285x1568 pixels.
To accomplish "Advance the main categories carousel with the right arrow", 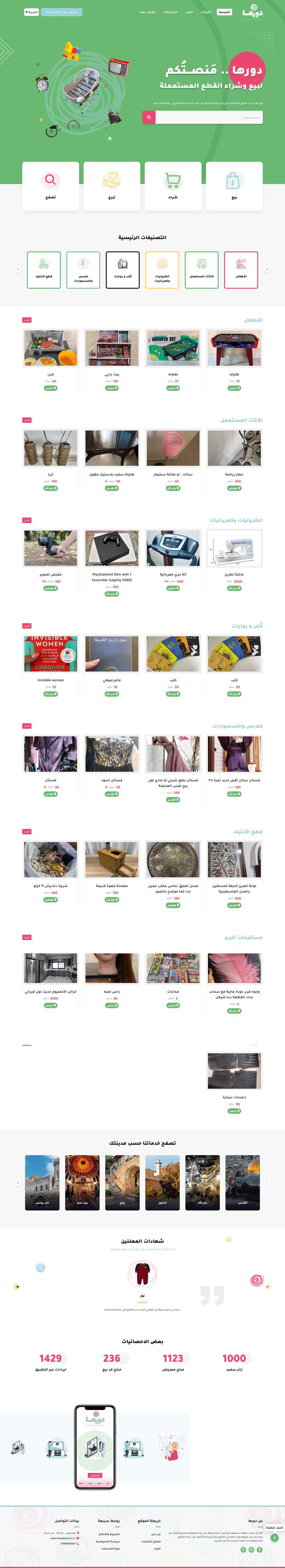I will tap(267, 270).
